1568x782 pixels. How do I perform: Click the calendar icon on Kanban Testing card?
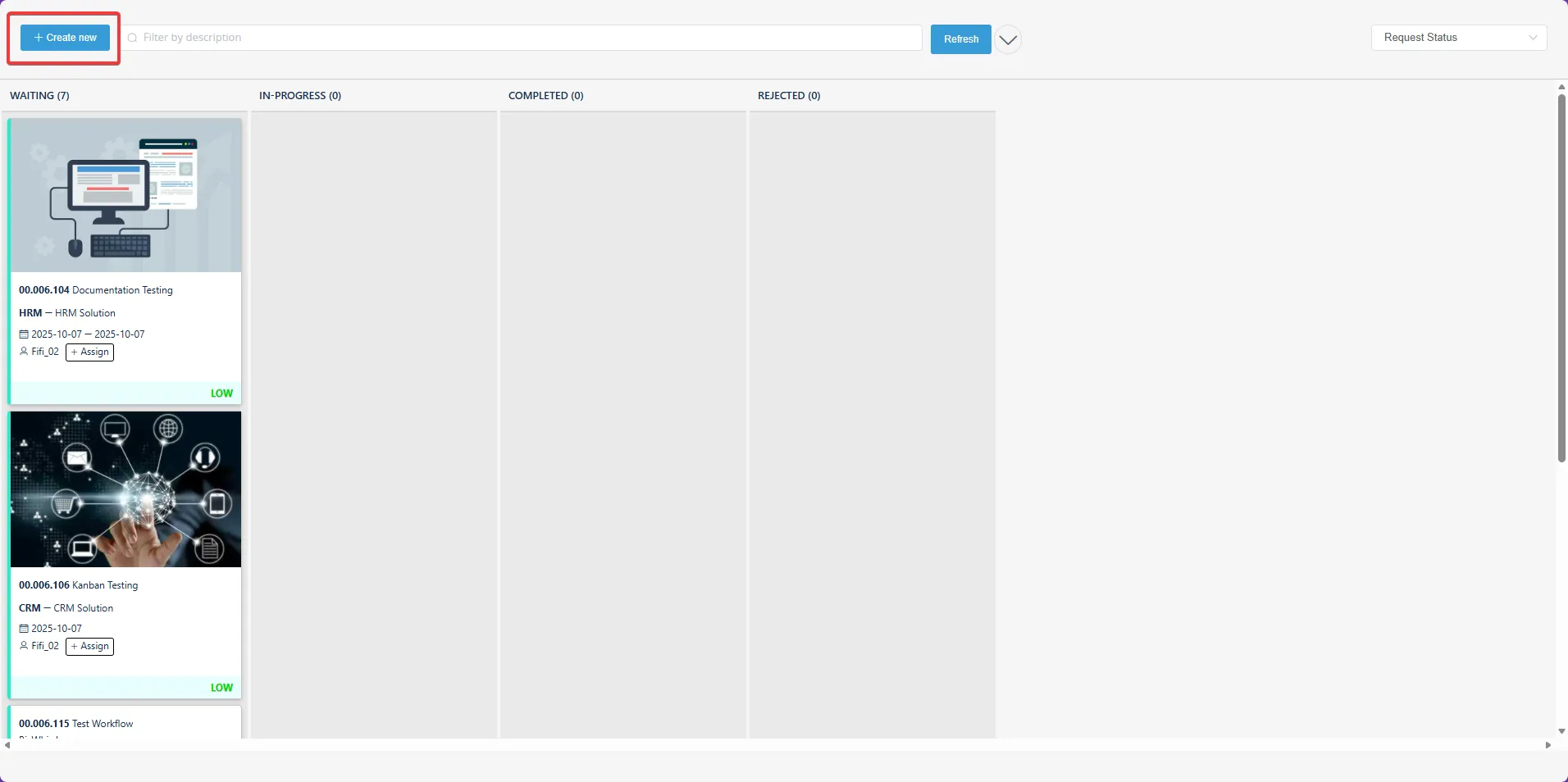click(x=23, y=628)
